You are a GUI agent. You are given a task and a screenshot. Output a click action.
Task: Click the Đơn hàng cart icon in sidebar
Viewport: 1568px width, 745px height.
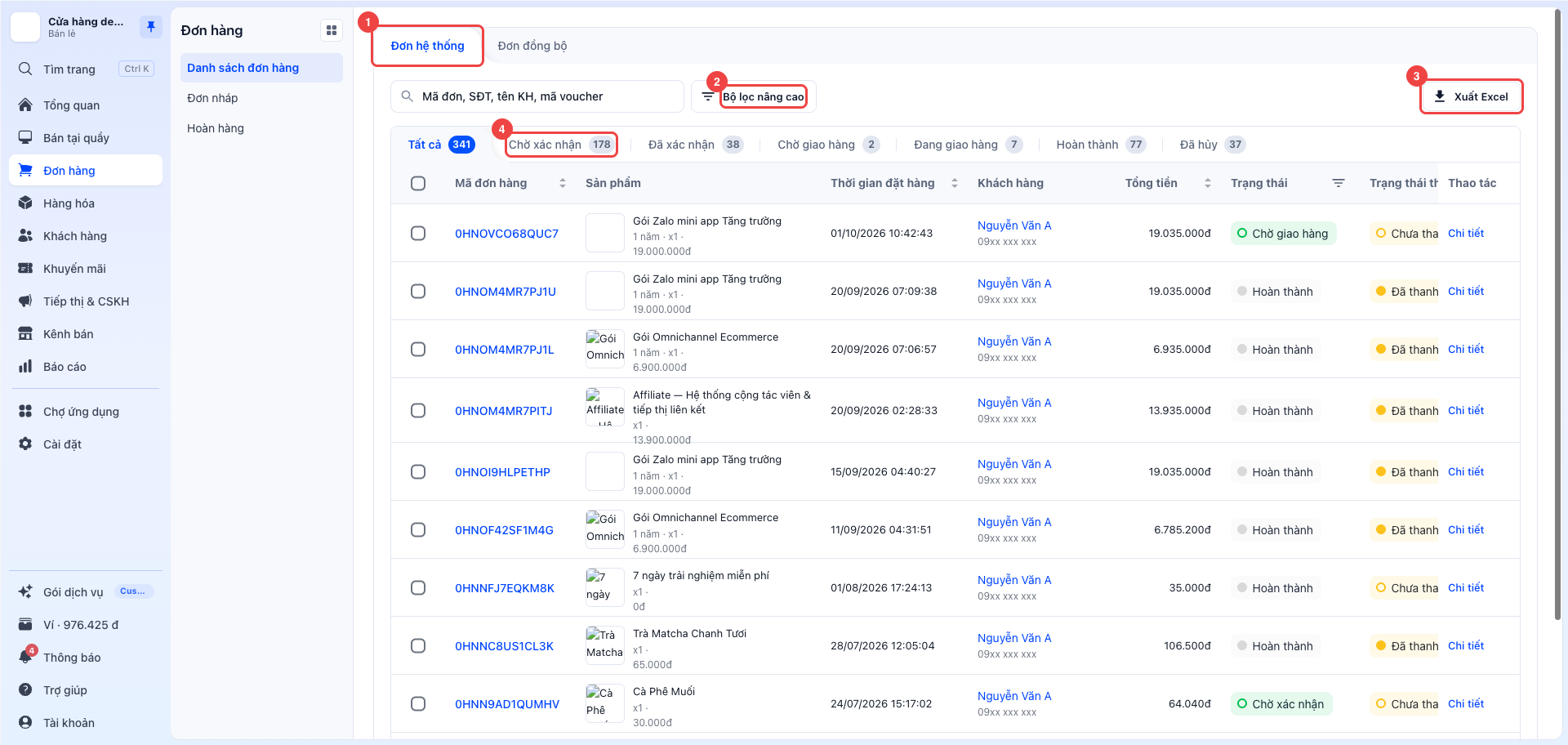(25, 171)
